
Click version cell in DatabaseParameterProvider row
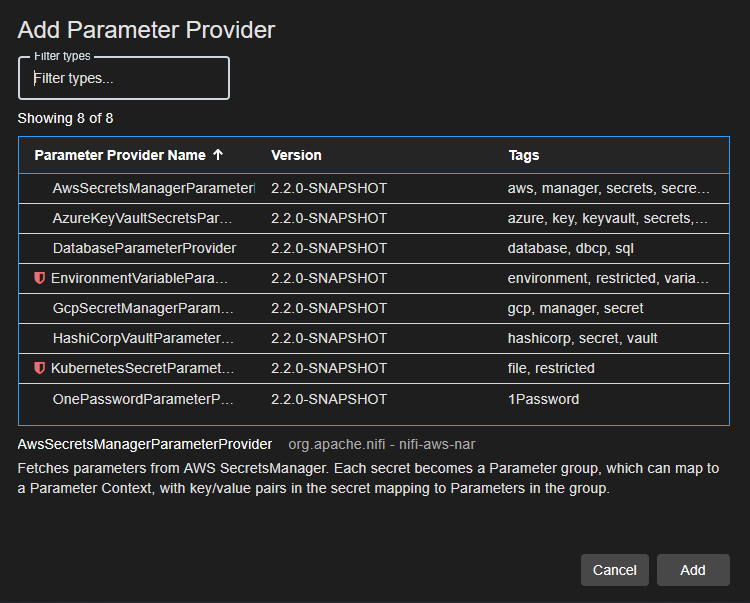(329, 249)
